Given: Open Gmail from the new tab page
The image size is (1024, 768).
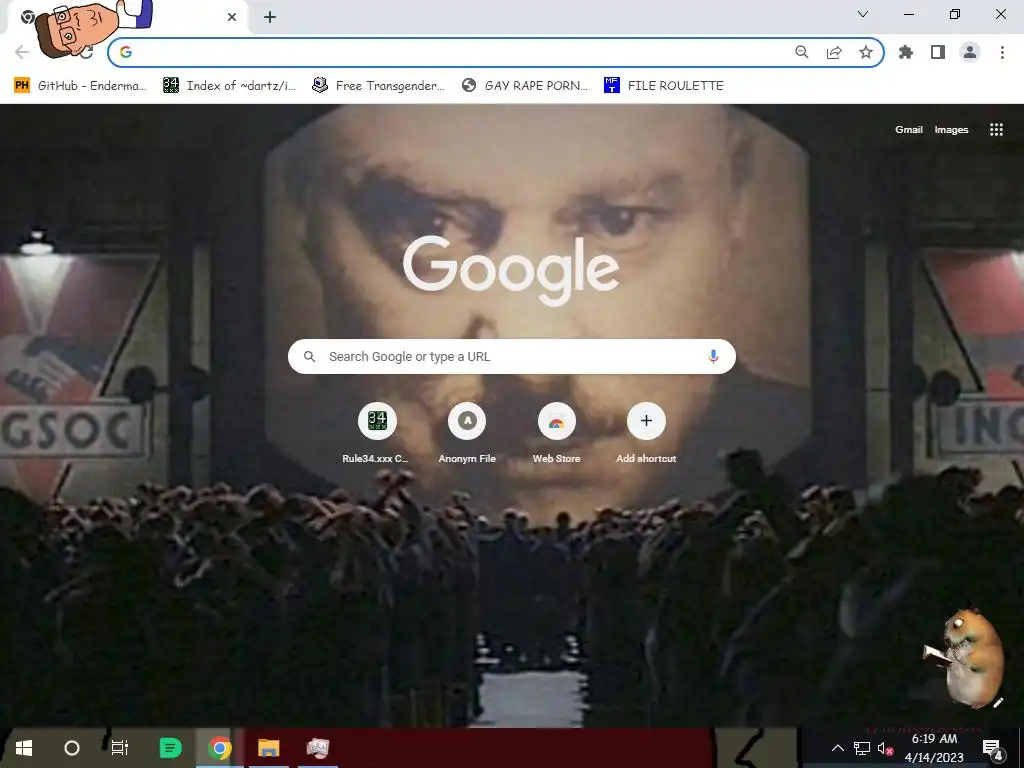Looking at the screenshot, I should click(x=908, y=130).
